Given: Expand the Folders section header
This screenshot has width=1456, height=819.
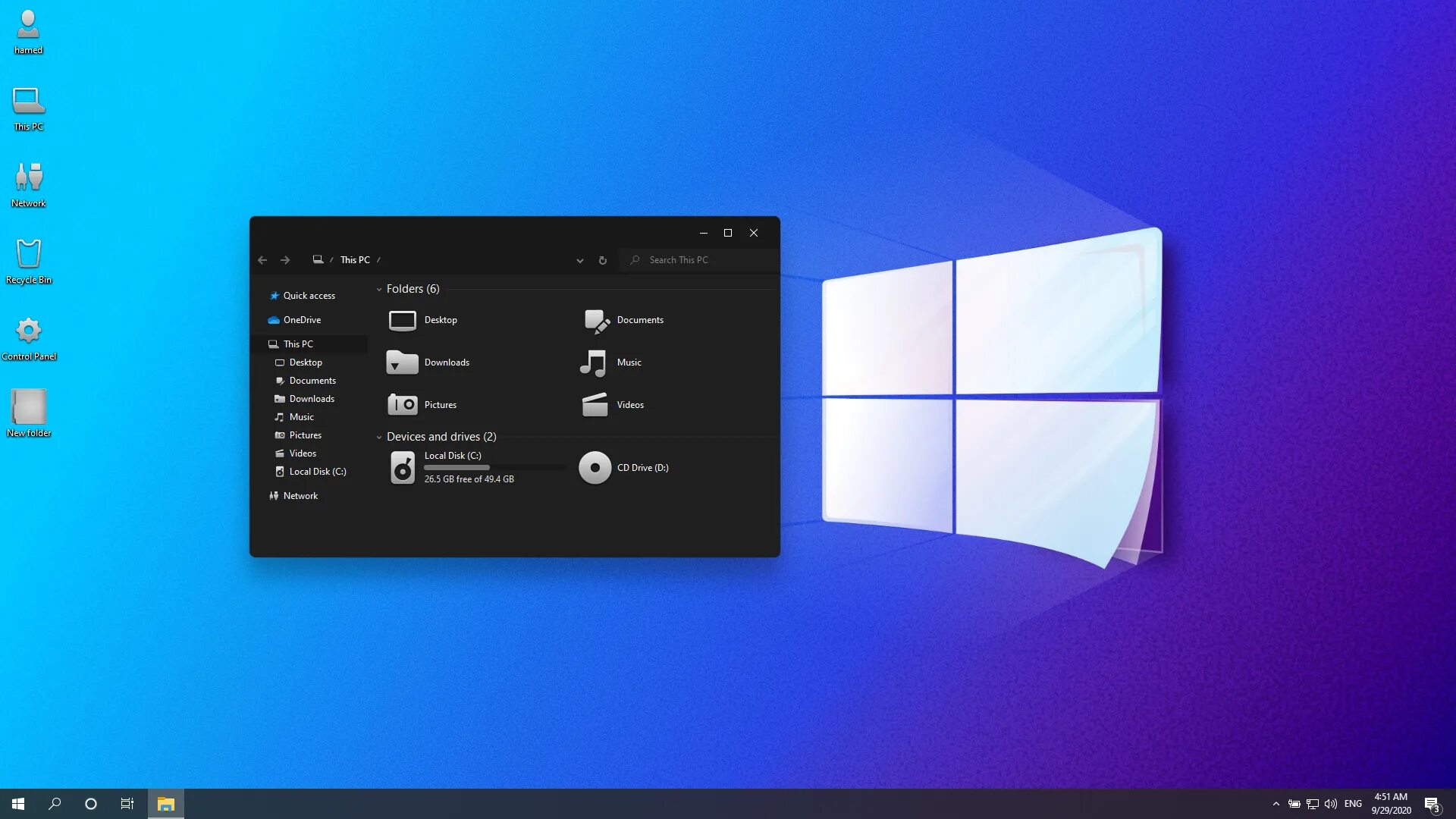Looking at the screenshot, I should point(379,288).
